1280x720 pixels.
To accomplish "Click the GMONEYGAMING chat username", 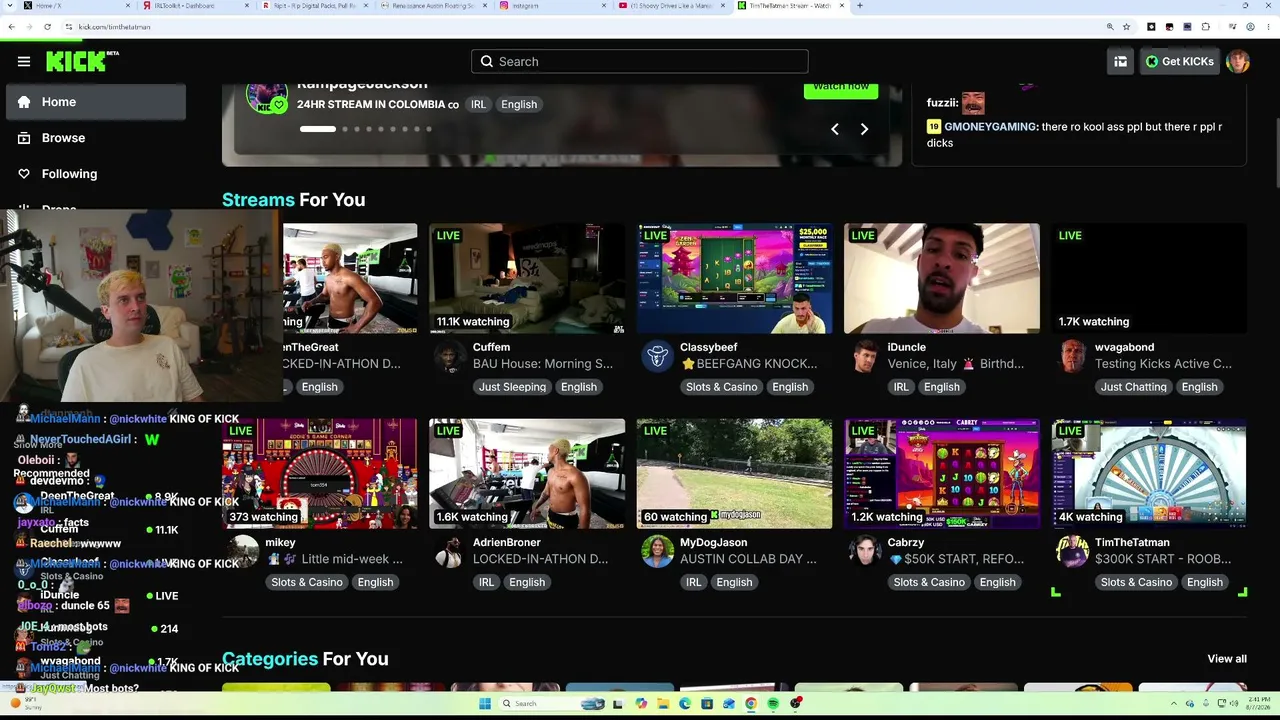I will (x=991, y=127).
